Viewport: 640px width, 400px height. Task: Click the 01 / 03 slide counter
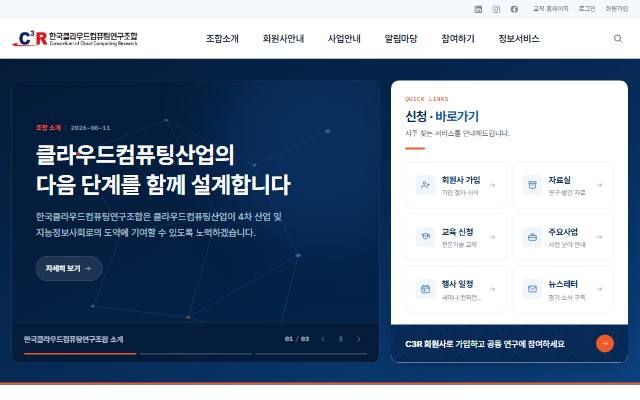pyautogui.click(x=297, y=339)
